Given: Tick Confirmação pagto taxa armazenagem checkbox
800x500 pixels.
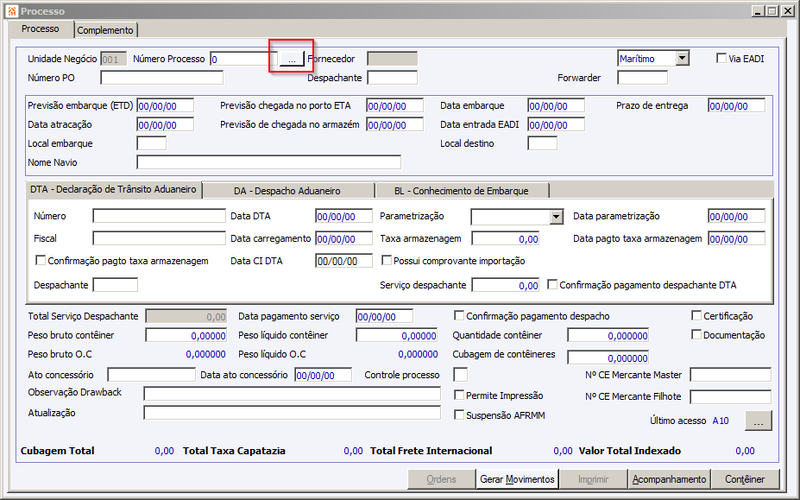Looking at the screenshot, I should (x=40, y=260).
